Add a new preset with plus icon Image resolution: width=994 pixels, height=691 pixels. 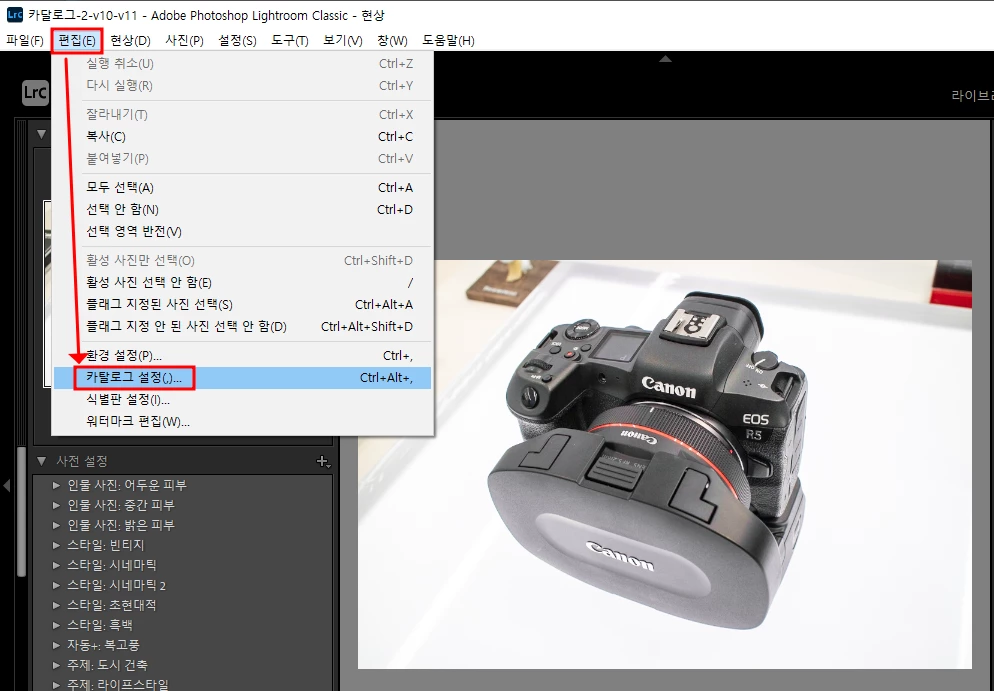[323, 462]
